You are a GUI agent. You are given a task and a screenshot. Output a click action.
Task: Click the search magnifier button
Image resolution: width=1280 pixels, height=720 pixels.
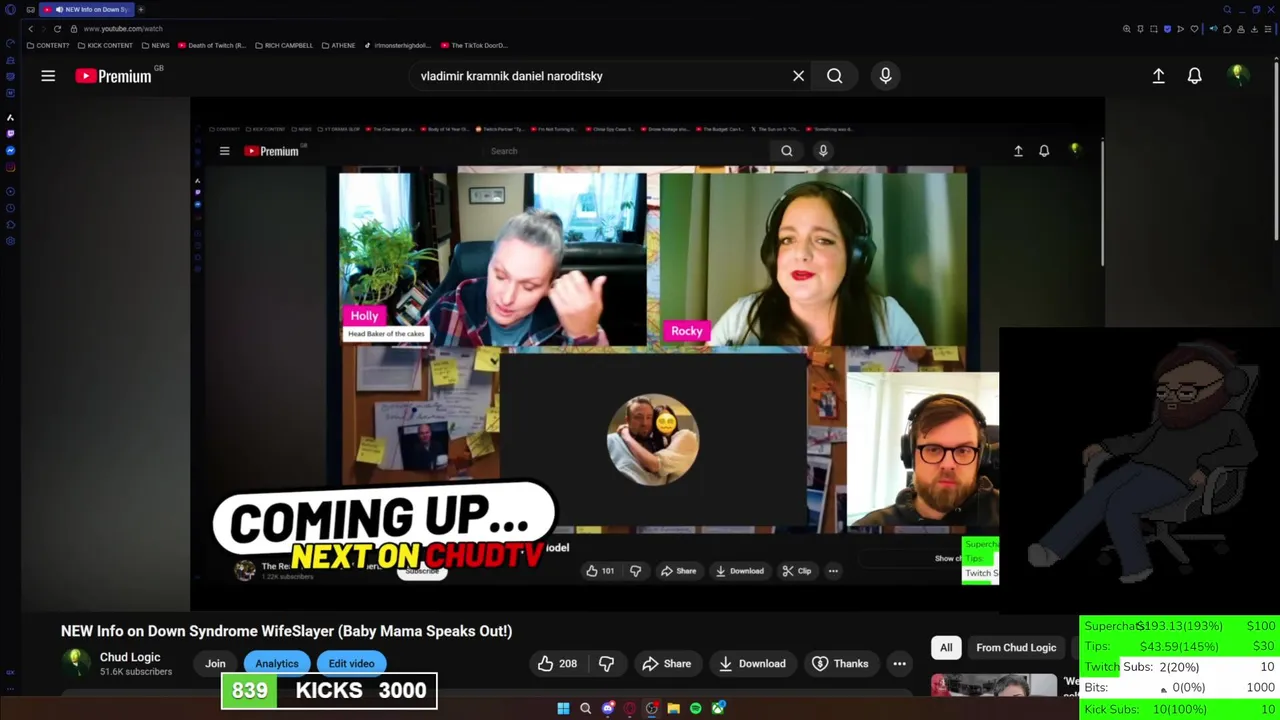click(834, 76)
